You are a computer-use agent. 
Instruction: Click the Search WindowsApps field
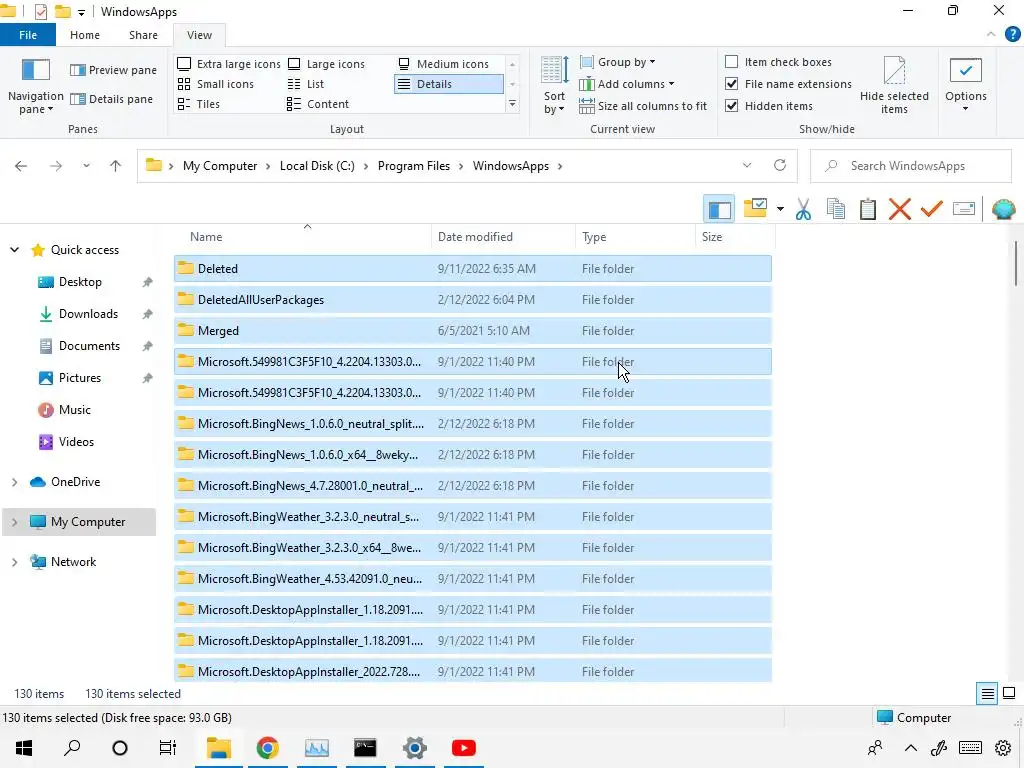point(910,166)
